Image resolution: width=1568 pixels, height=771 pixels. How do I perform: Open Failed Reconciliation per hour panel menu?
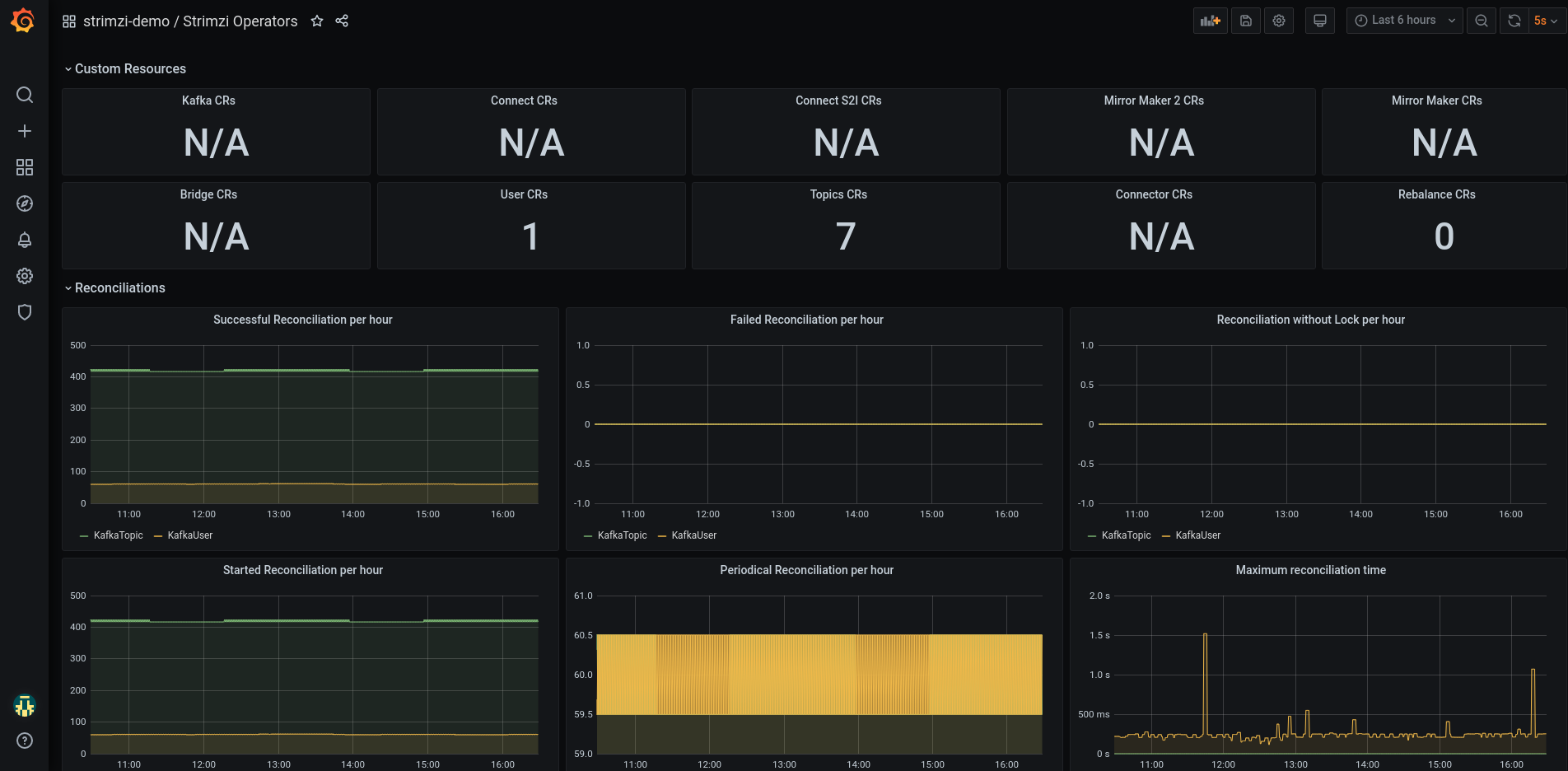[x=807, y=320]
